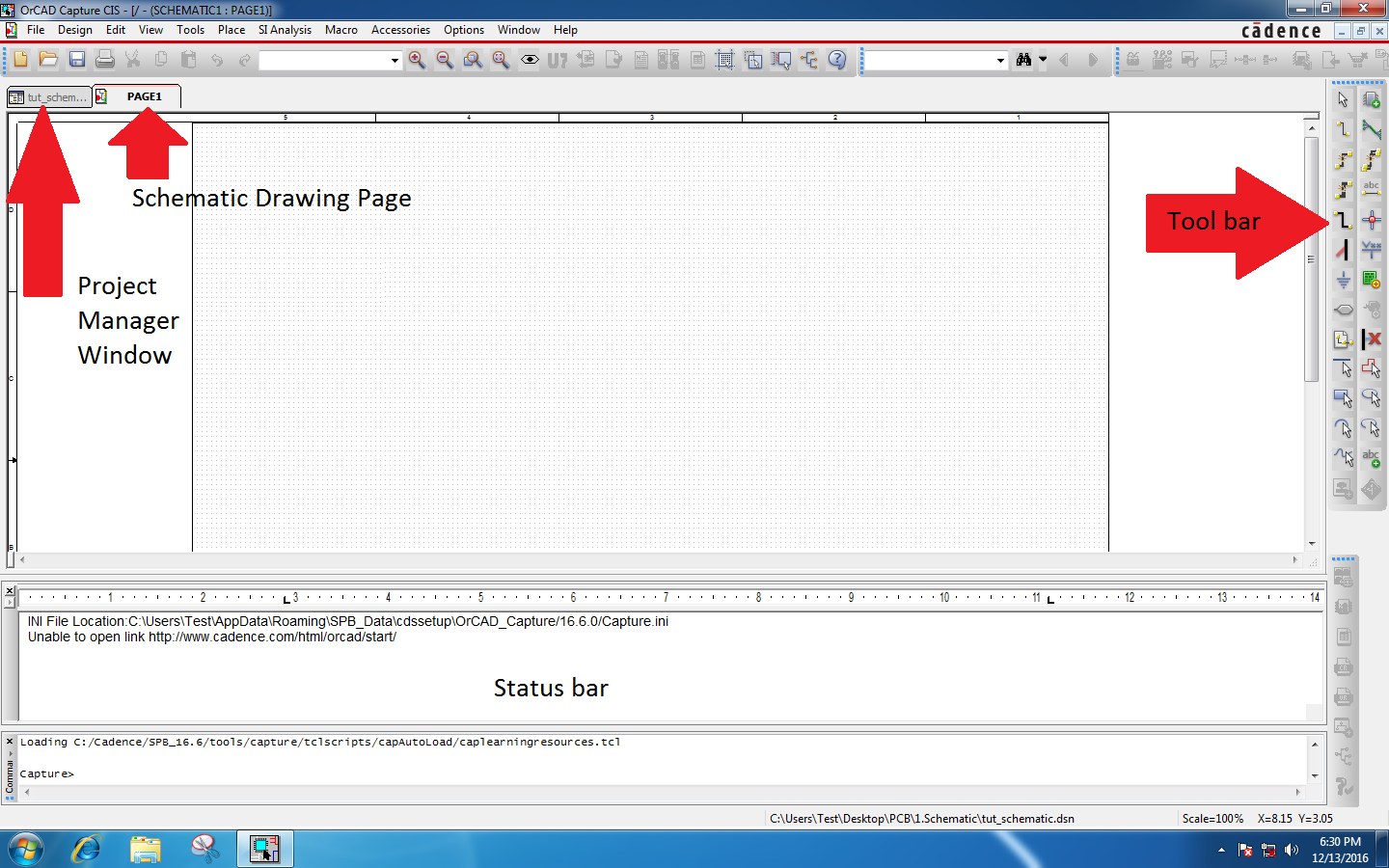Select the Place junction tool

pos(1373,220)
